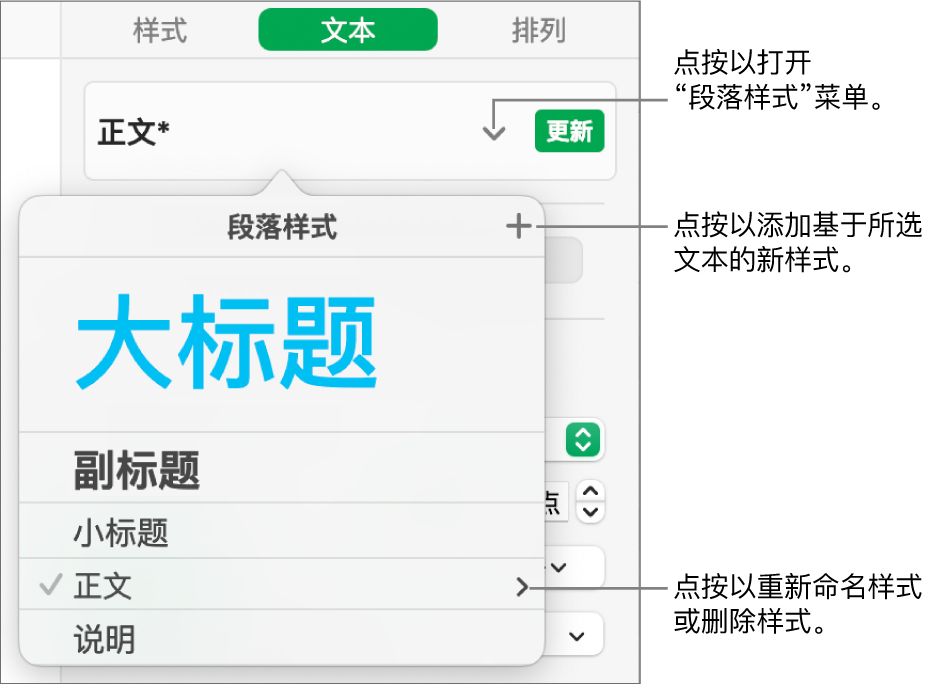Open the 排列 tab
937x686 pixels.
(x=538, y=30)
